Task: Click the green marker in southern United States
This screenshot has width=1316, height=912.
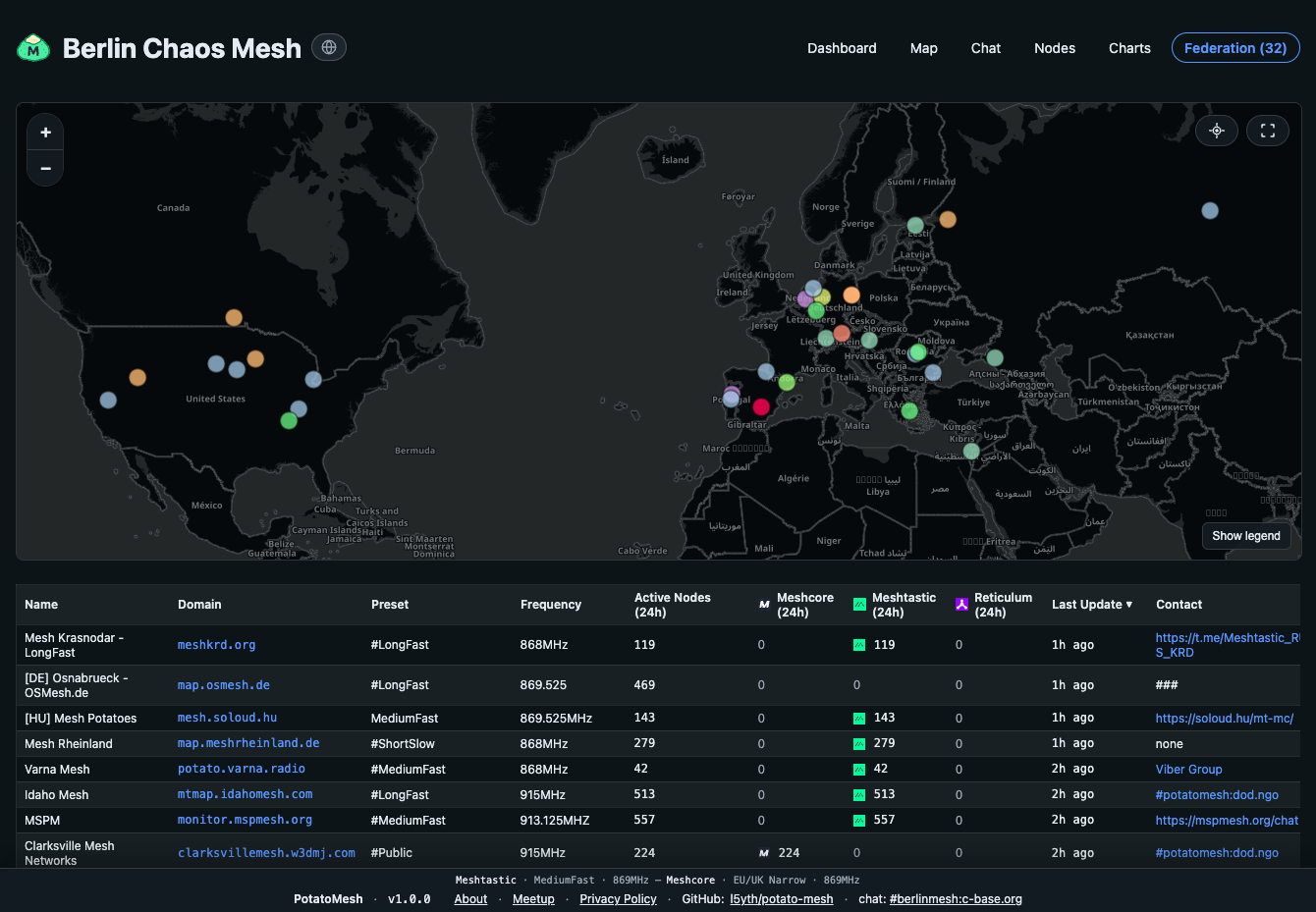Action: 289,421
